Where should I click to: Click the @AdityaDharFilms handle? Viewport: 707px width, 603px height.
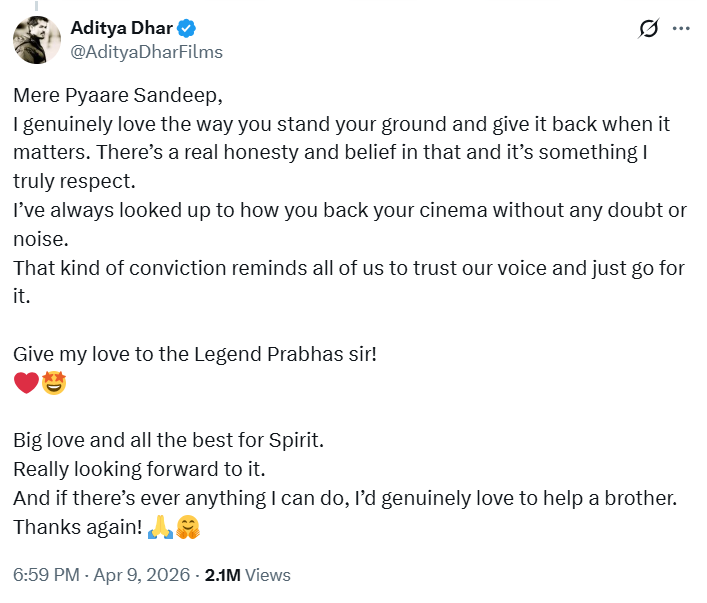(x=146, y=51)
